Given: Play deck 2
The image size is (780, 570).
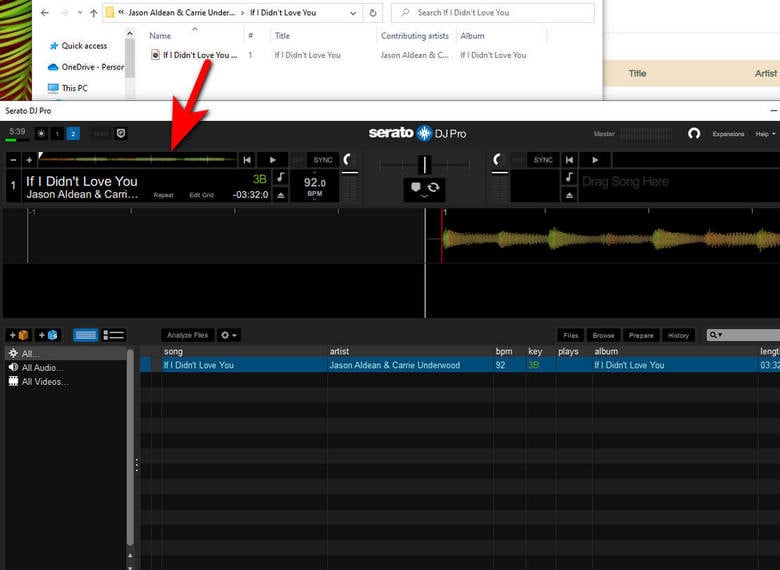Looking at the screenshot, I should point(595,160).
